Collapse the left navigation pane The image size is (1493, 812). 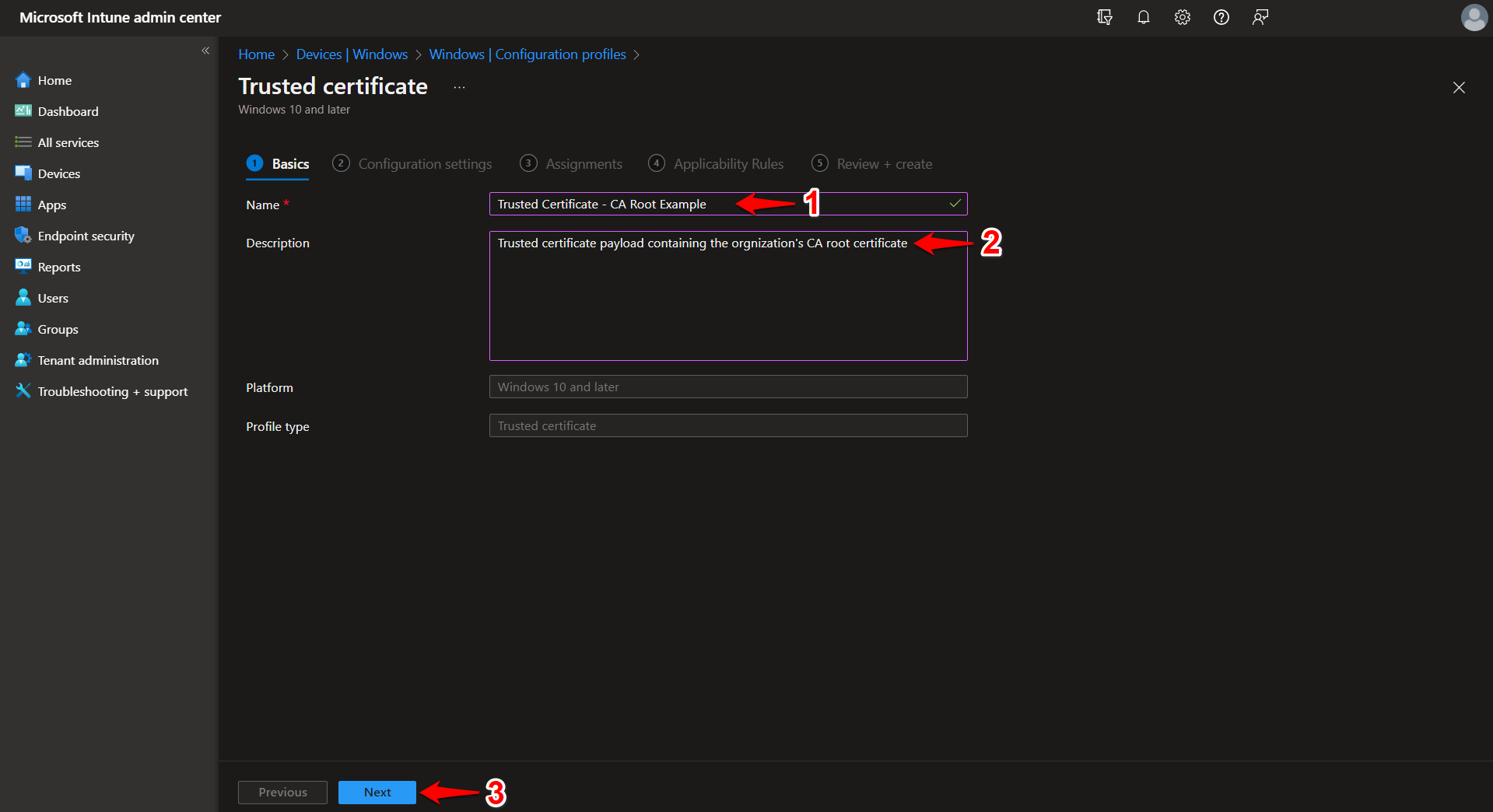click(206, 51)
